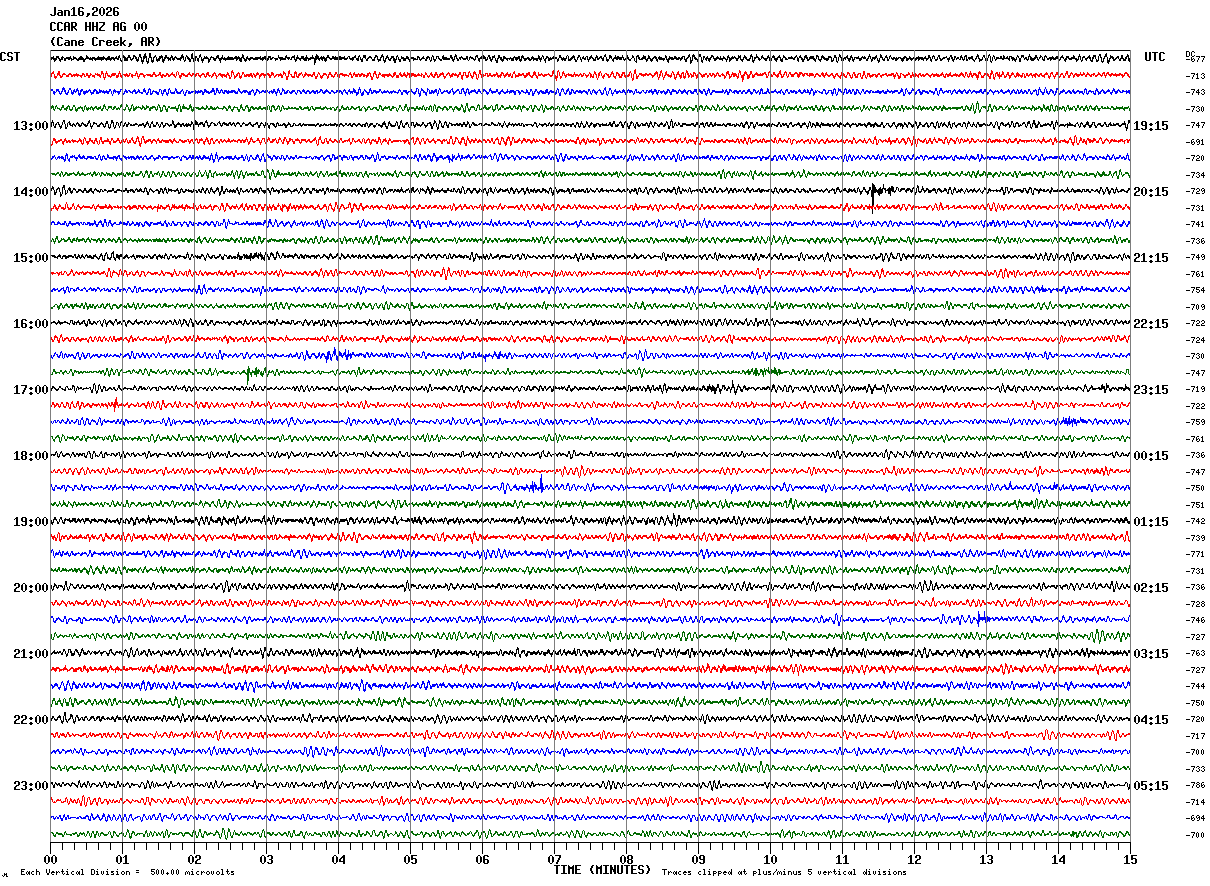This screenshot has width=1210, height=886.
Task: Select minute 05 on the bottom time axis
Action: (x=410, y=859)
